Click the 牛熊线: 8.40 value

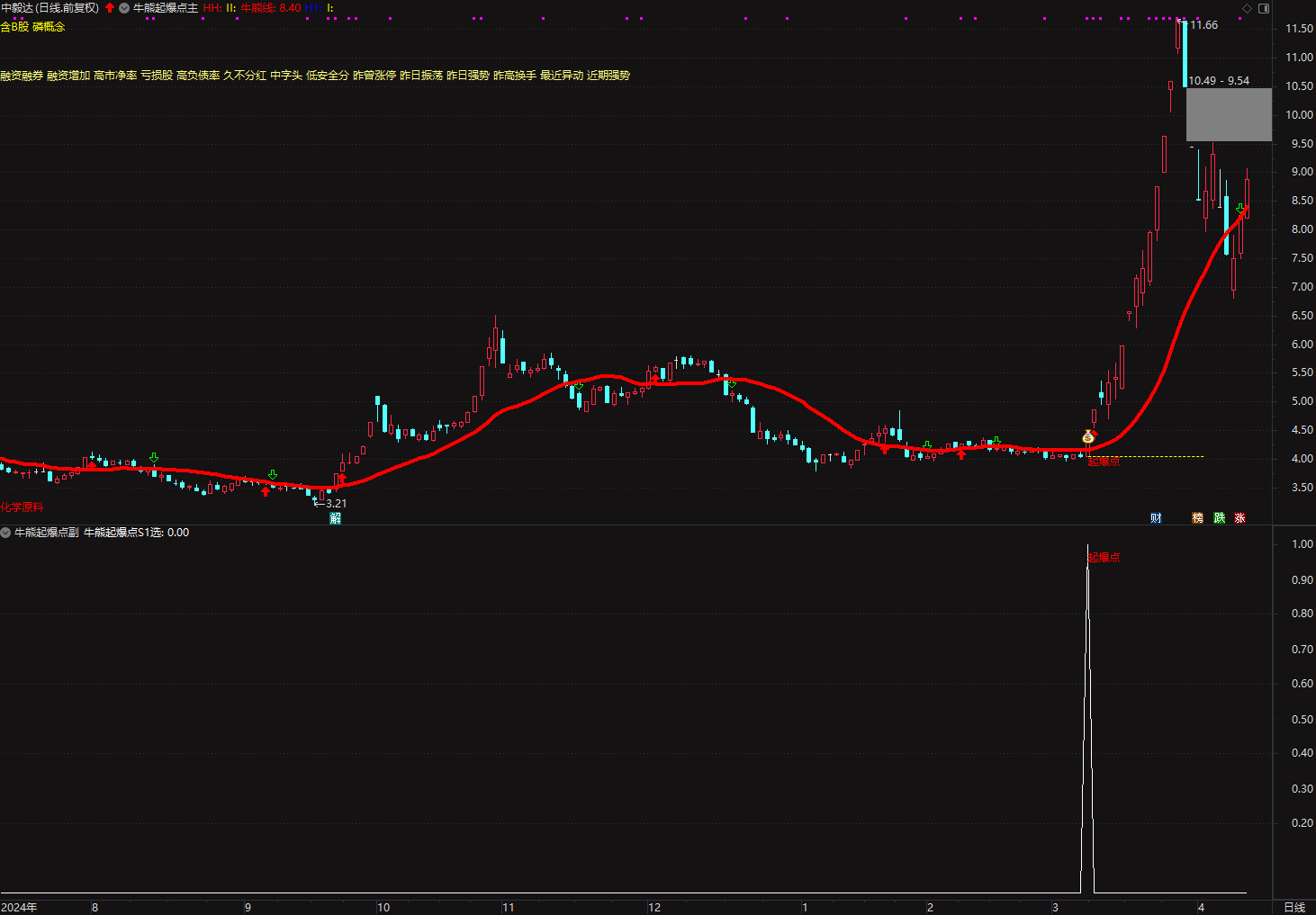point(271,8)
